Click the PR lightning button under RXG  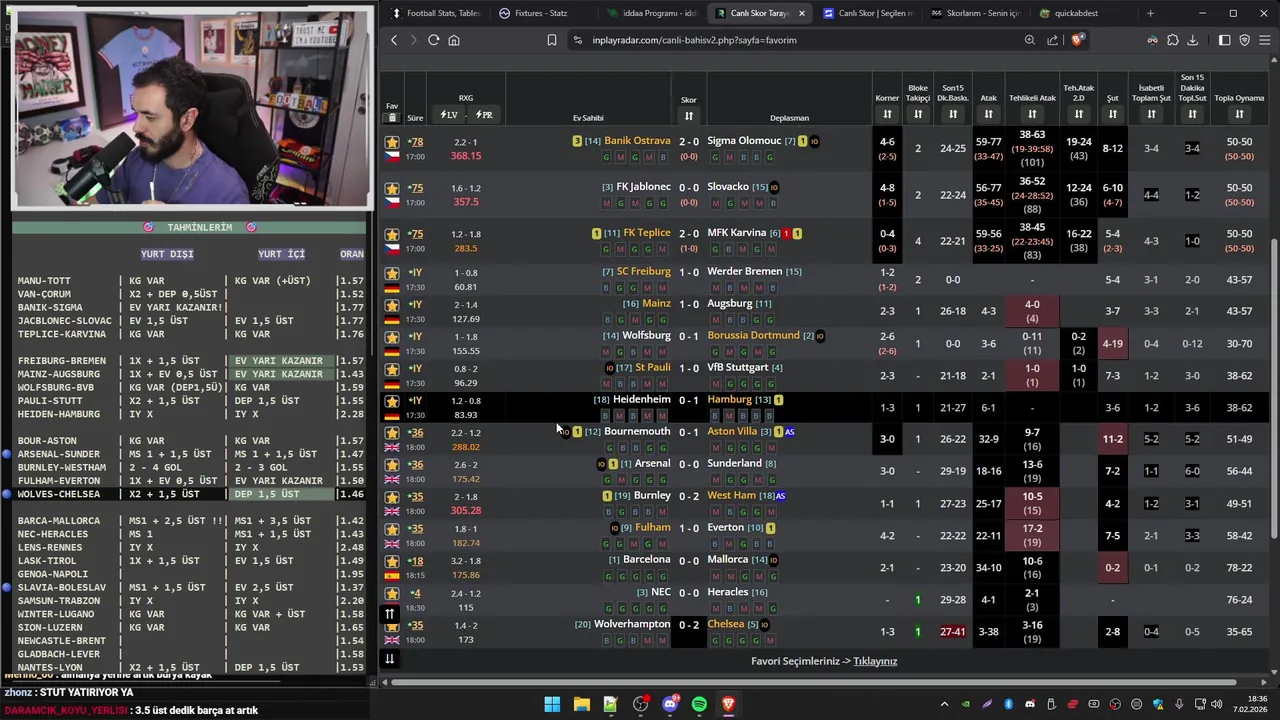tap(484, 115)
